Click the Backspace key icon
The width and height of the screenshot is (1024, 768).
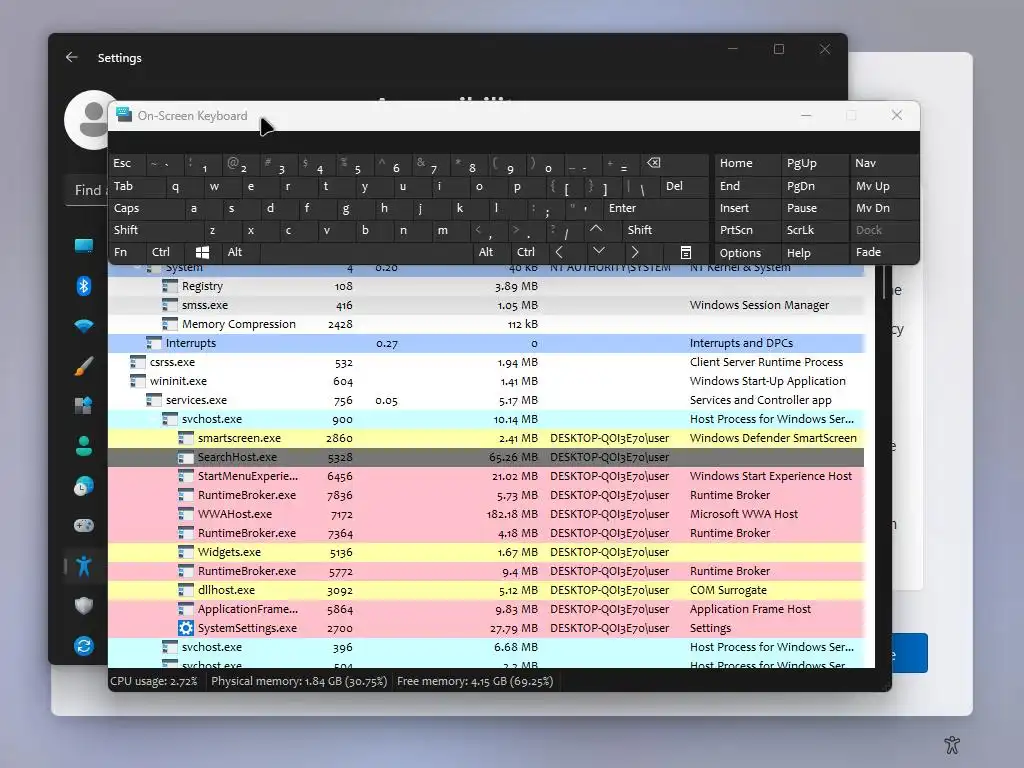click(x=653, y=163)
